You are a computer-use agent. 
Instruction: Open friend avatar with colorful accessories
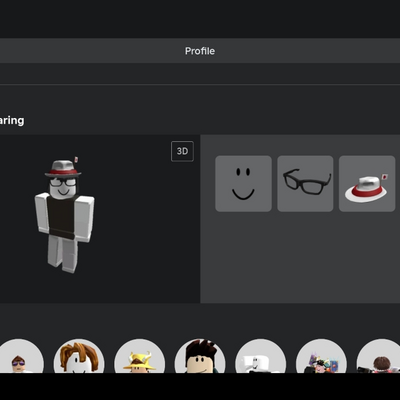click(321, 356)
